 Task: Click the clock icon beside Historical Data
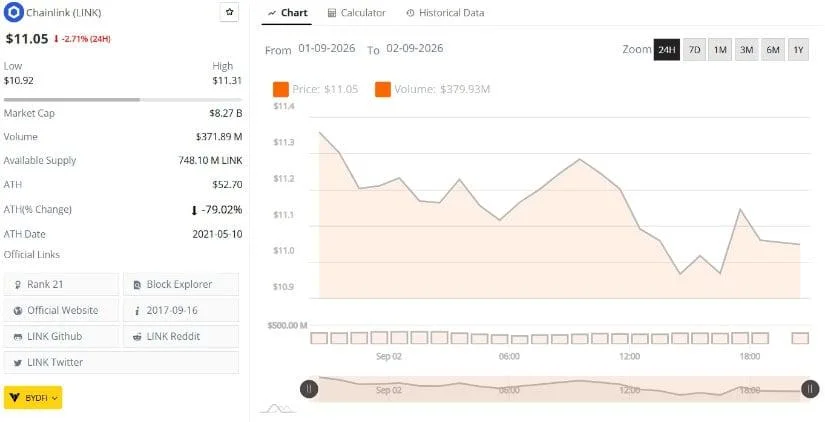coord(410,13)
